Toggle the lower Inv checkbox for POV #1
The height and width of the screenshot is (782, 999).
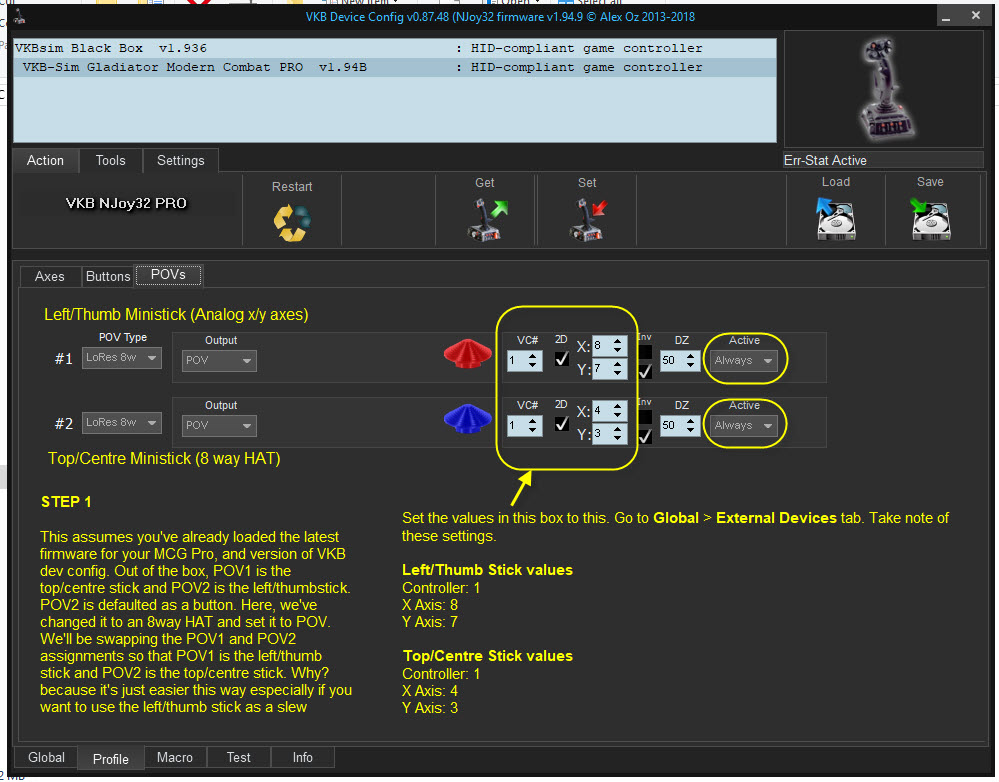click(645, 371)
